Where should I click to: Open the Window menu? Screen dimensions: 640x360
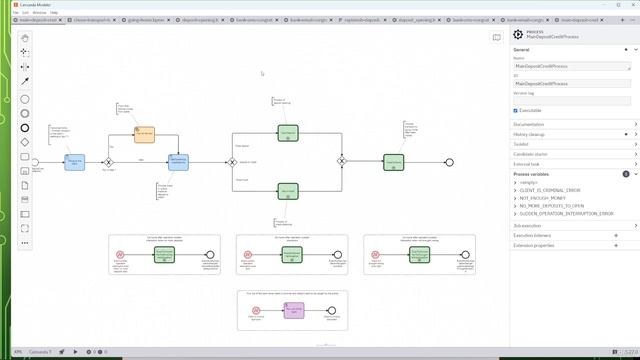coord(39,13)
